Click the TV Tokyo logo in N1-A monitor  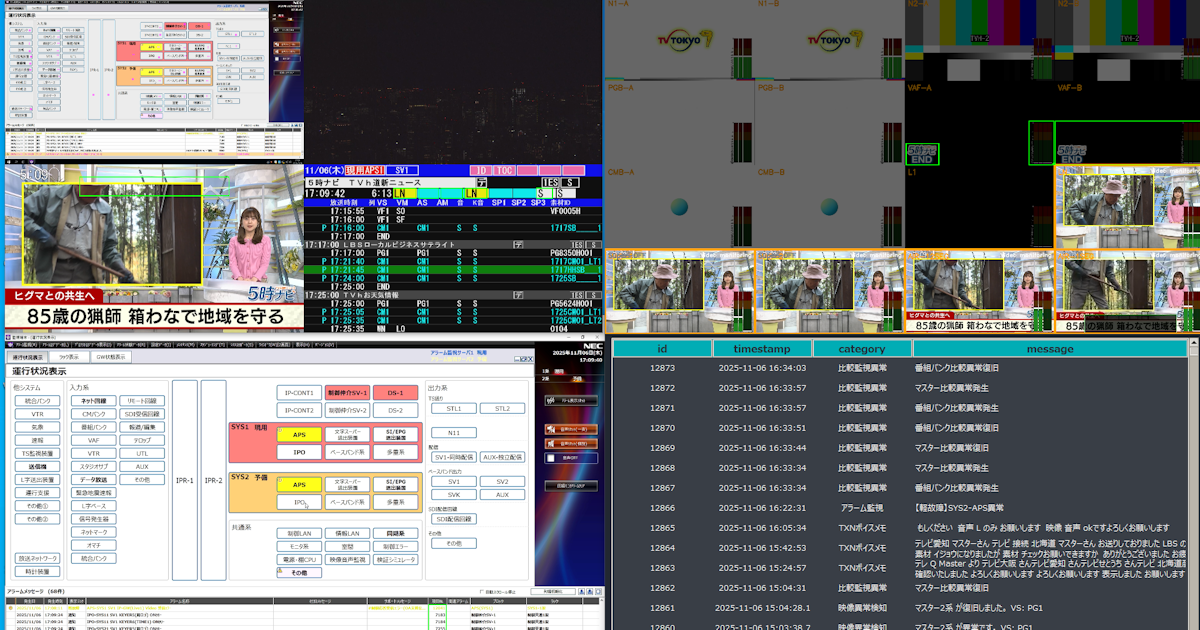(678, 38)
